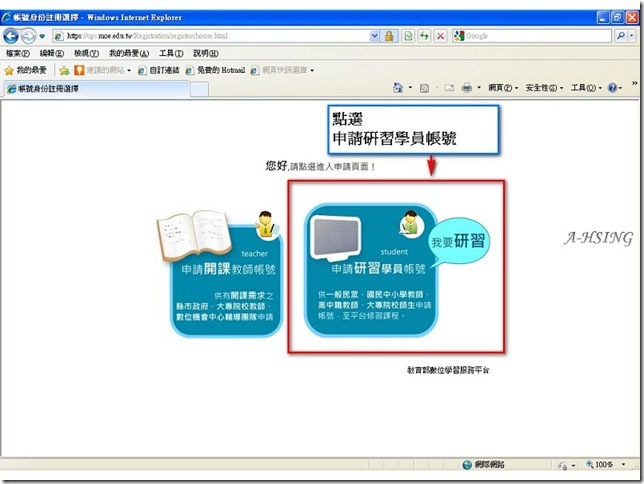Screen dimensions: 644x484
Task: Expand the command bar overflow chevron
Action: (635, 83)
